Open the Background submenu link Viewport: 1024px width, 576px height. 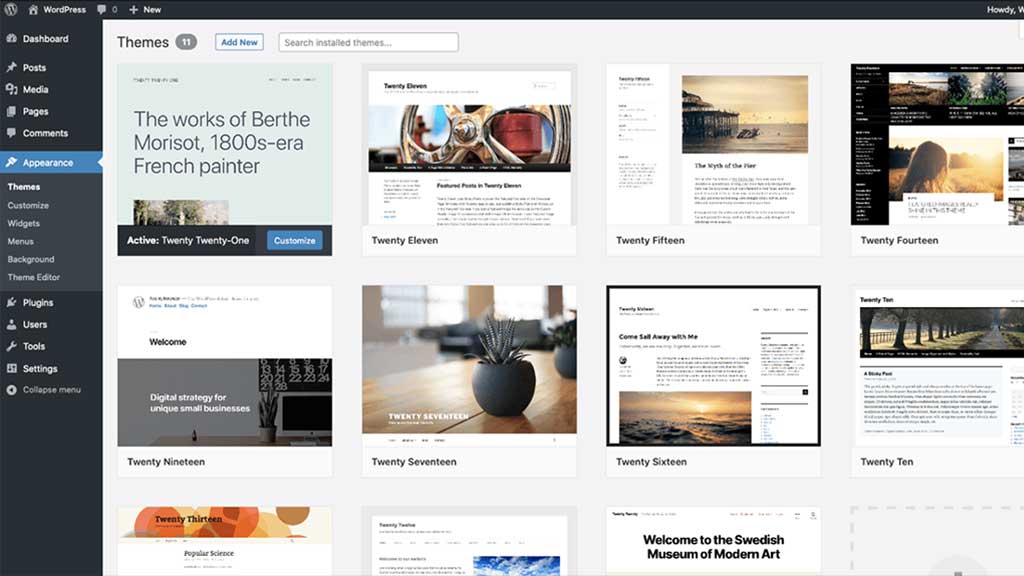click(x=31, y=259)
